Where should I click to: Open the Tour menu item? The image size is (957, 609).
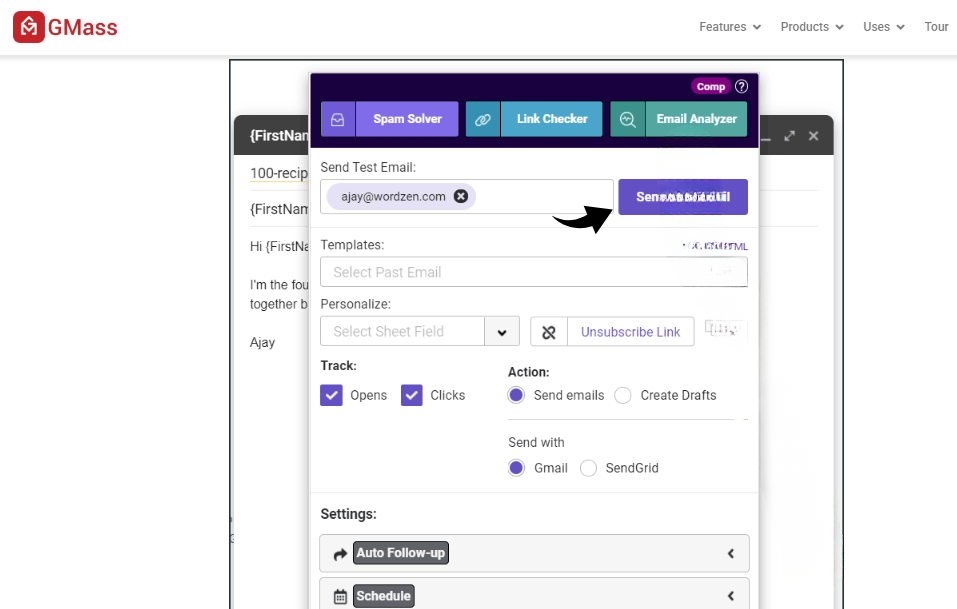coord(936,27)
